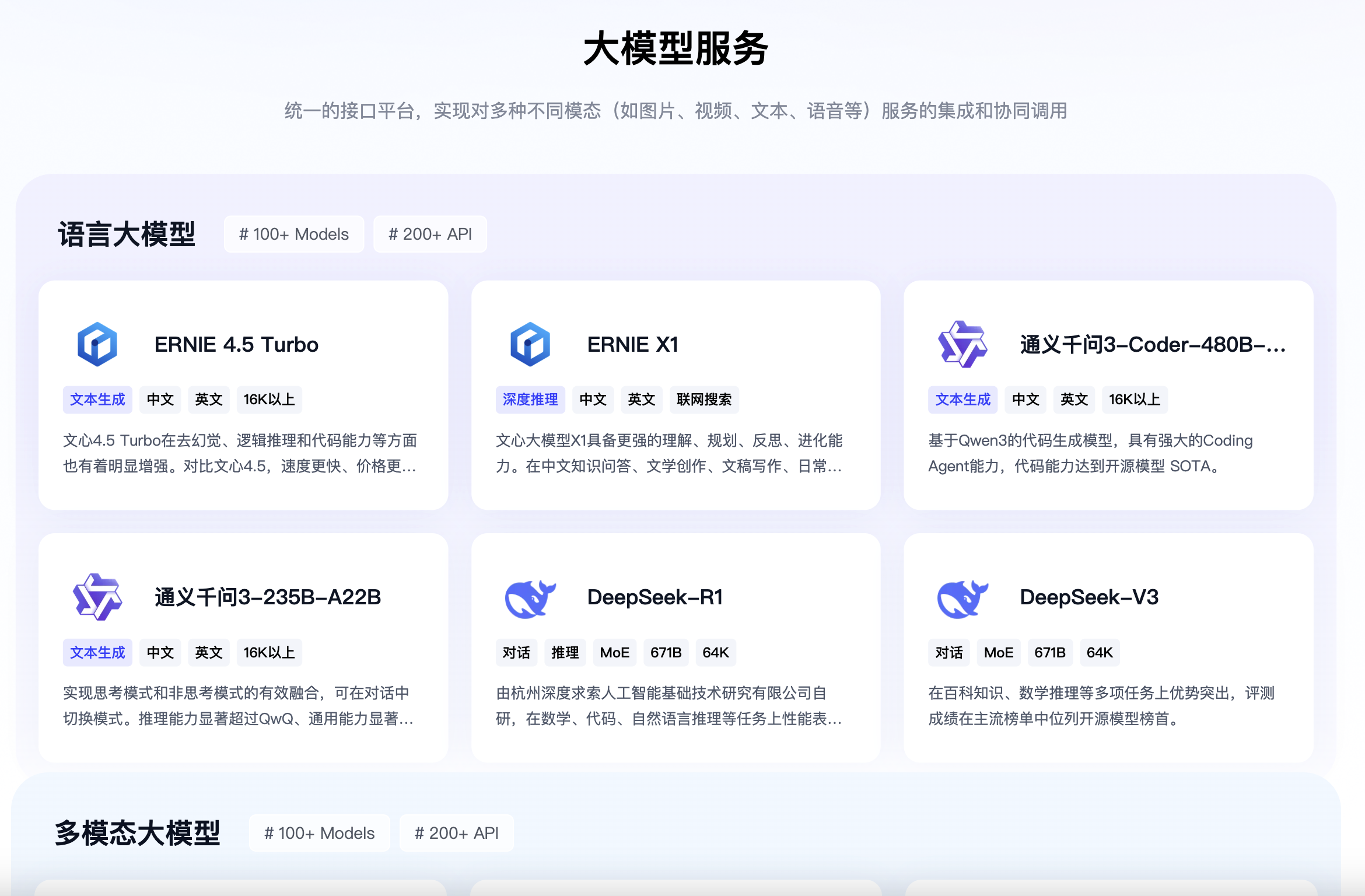Click the 多模态大模型 # 100+ Models badge
This screenshot has height=896, width=1365.
pyautogui.click(x=320, y=833)
